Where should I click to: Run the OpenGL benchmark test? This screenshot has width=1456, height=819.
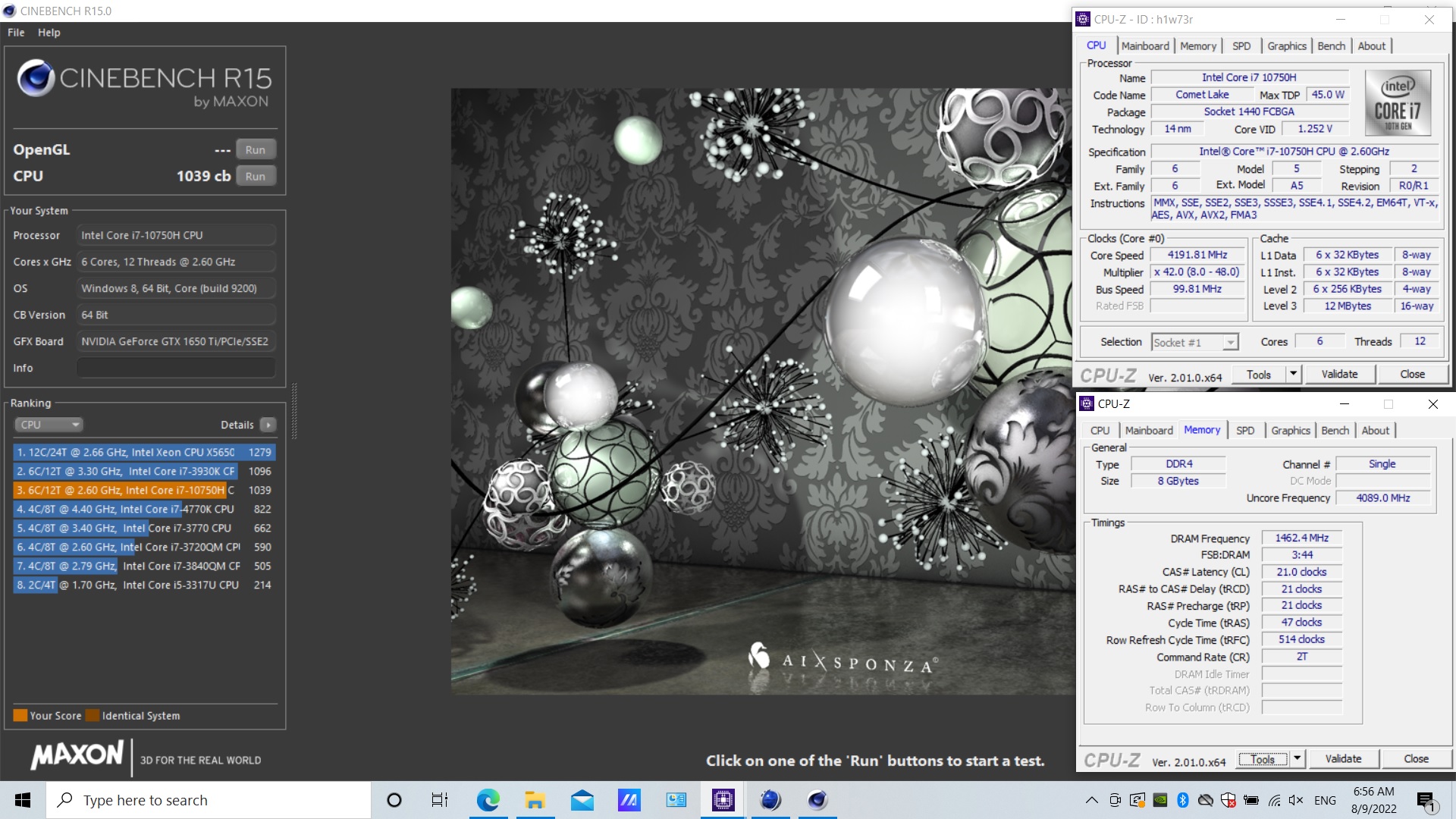point(256,149)
